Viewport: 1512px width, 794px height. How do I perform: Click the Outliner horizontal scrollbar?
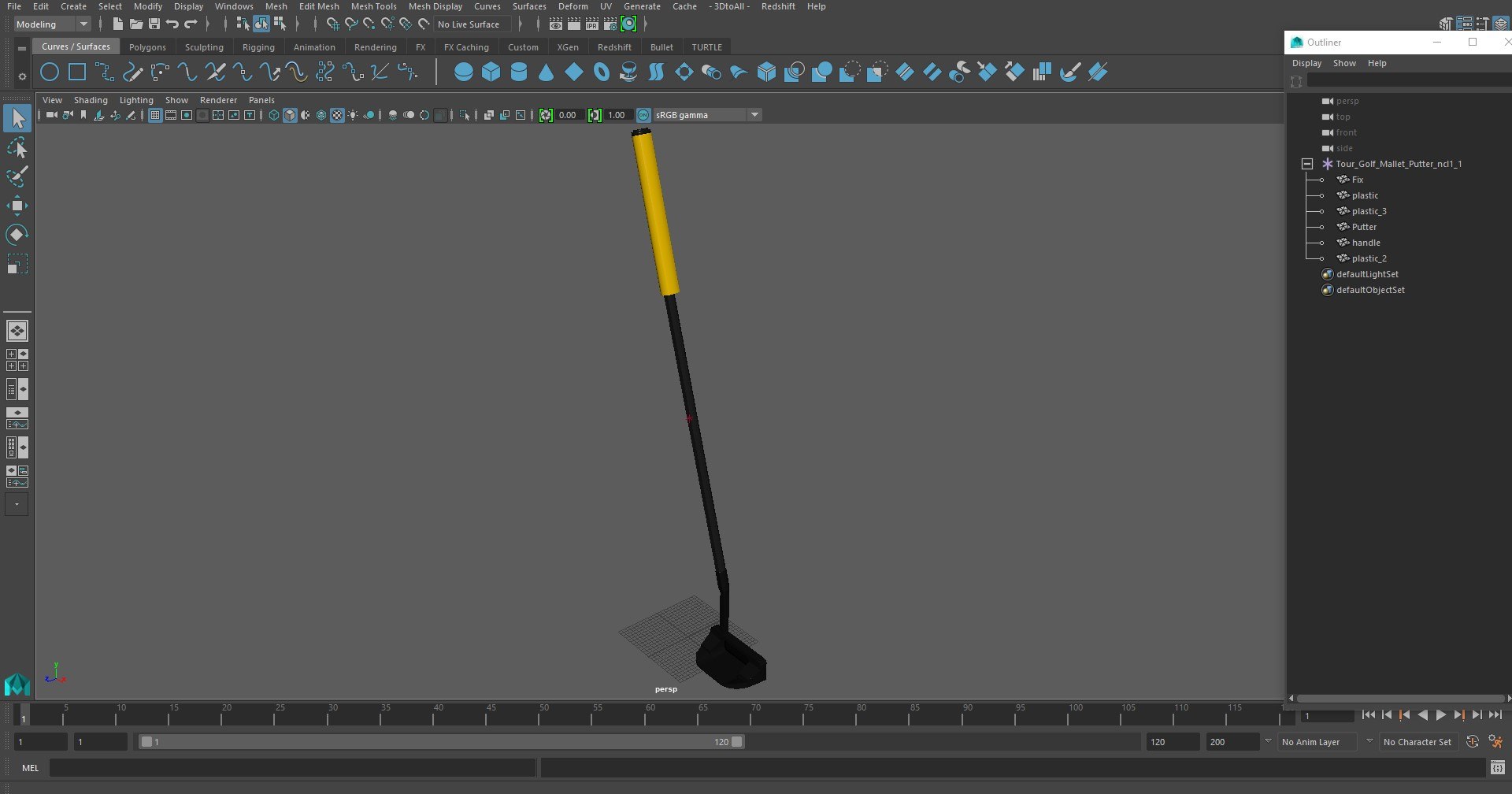(x=1401, y=698)
